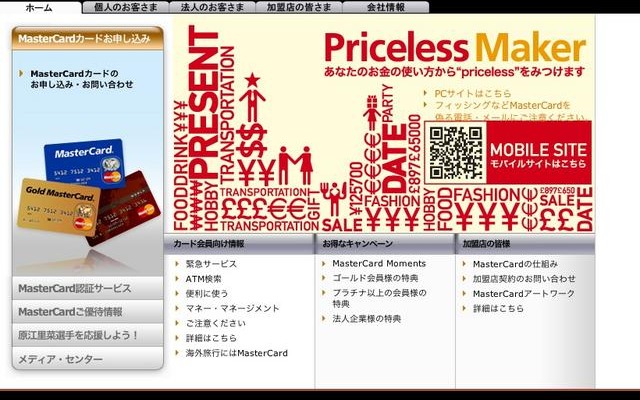Click the fork-holding person figure near SALE

[334, 199]
